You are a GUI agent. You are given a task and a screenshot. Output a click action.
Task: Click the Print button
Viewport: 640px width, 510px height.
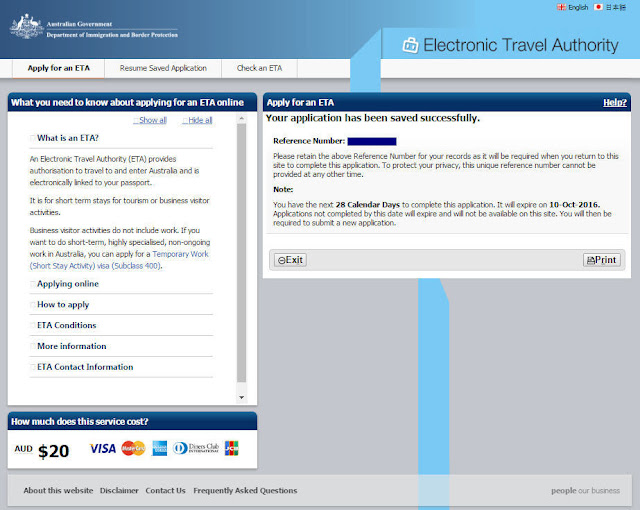click(602, 260)
